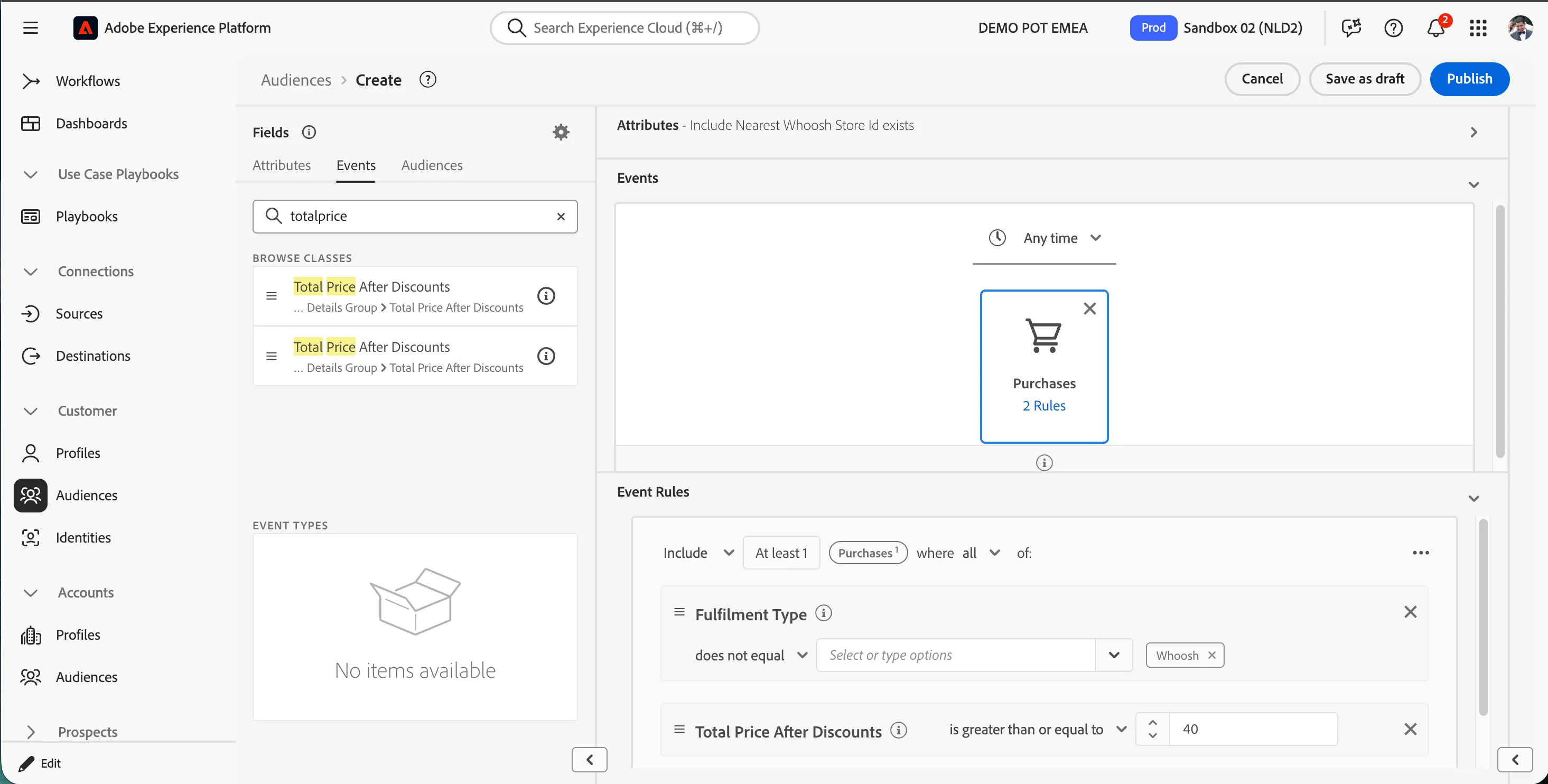Open the Include dropdown
1548x784 pixels.
click(x=698, y=553)
